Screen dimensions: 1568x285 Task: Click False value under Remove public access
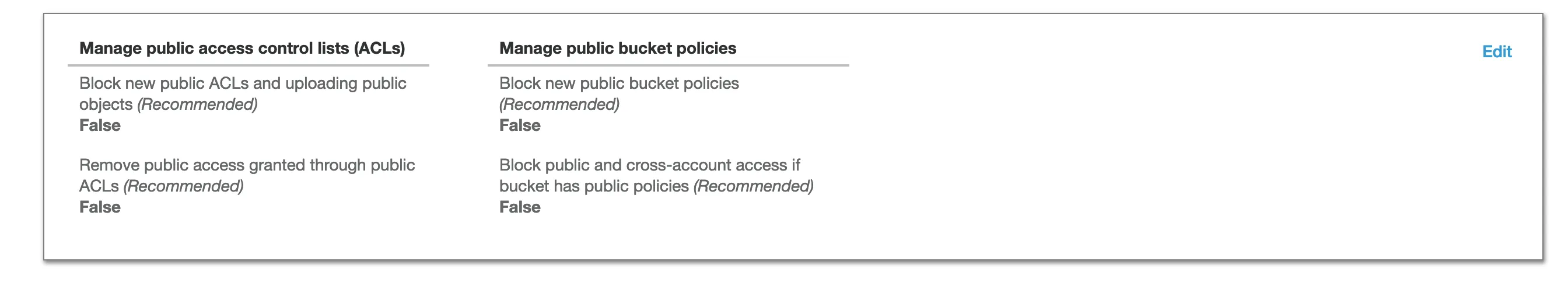click(x=100, y=207)
